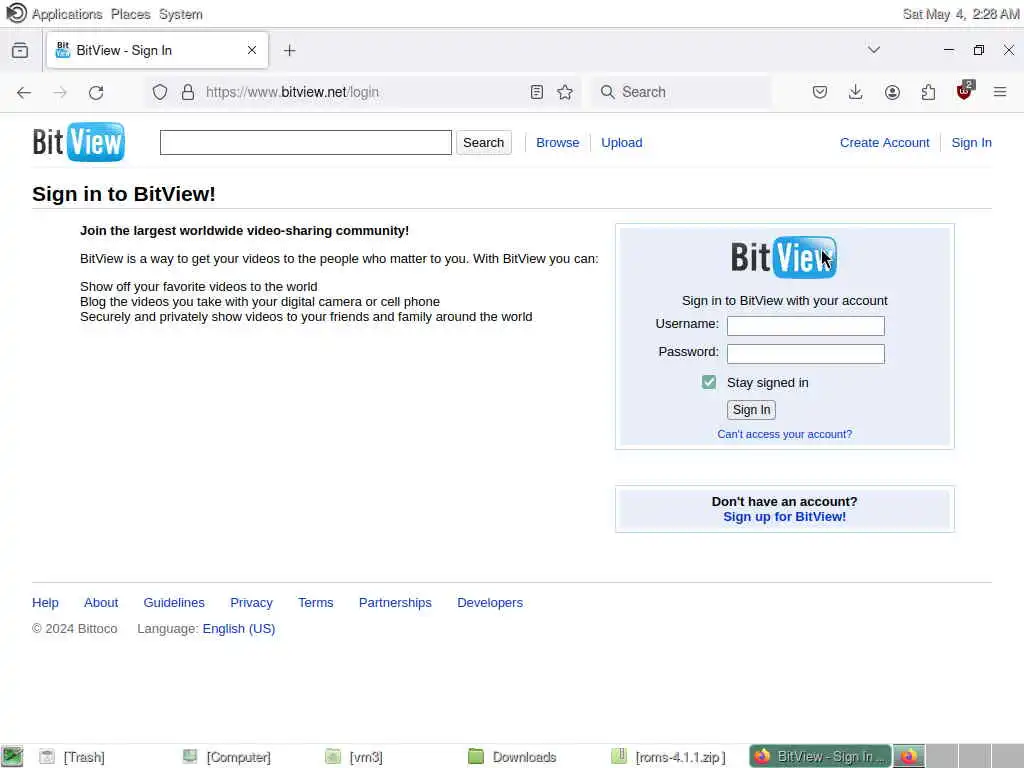Click the Firefox View icon
Viewport: 1024px width, 768px height.
click(20, 50)
